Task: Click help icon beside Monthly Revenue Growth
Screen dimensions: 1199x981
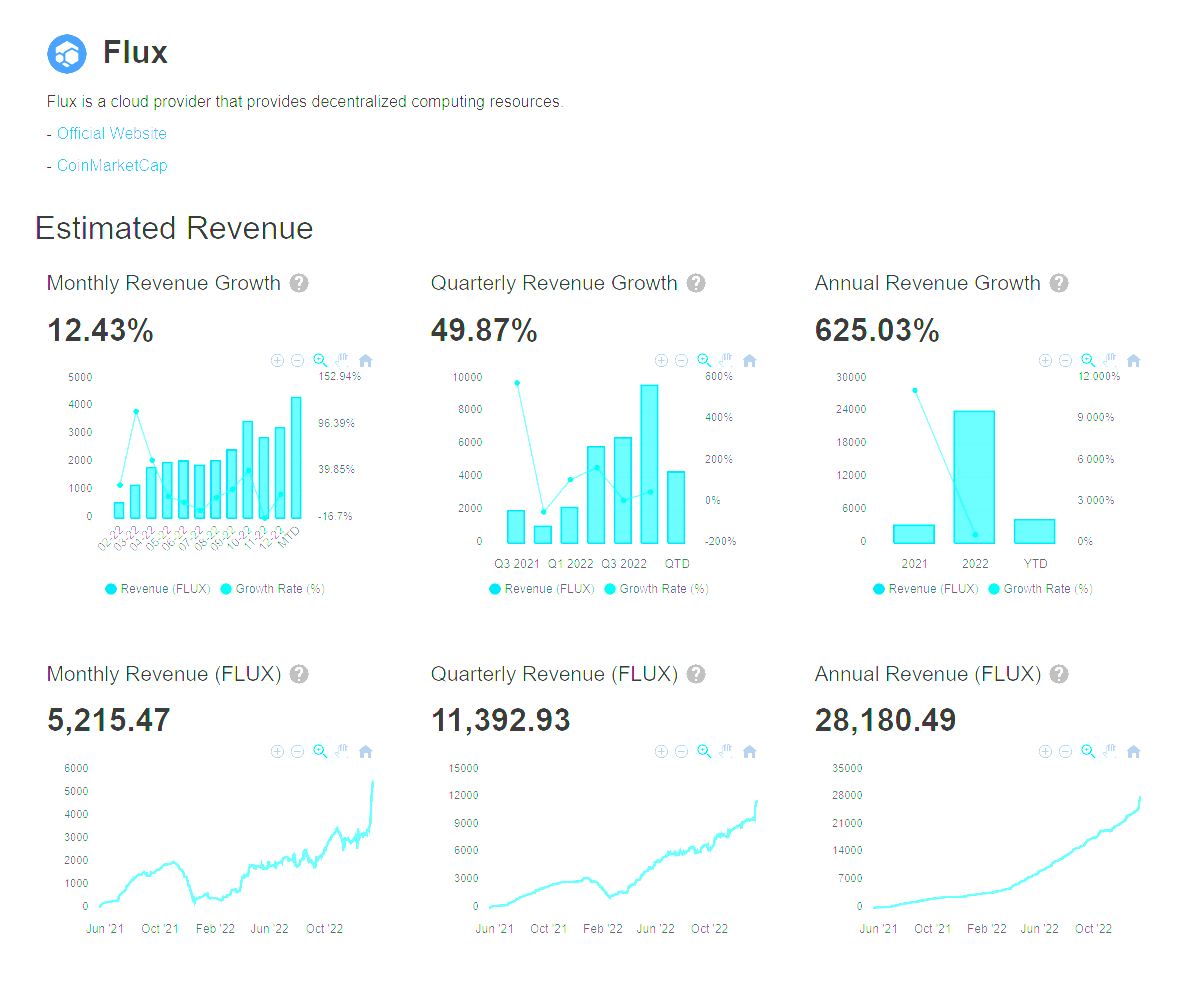Action: pyautogui.click(x=298, y=283)
